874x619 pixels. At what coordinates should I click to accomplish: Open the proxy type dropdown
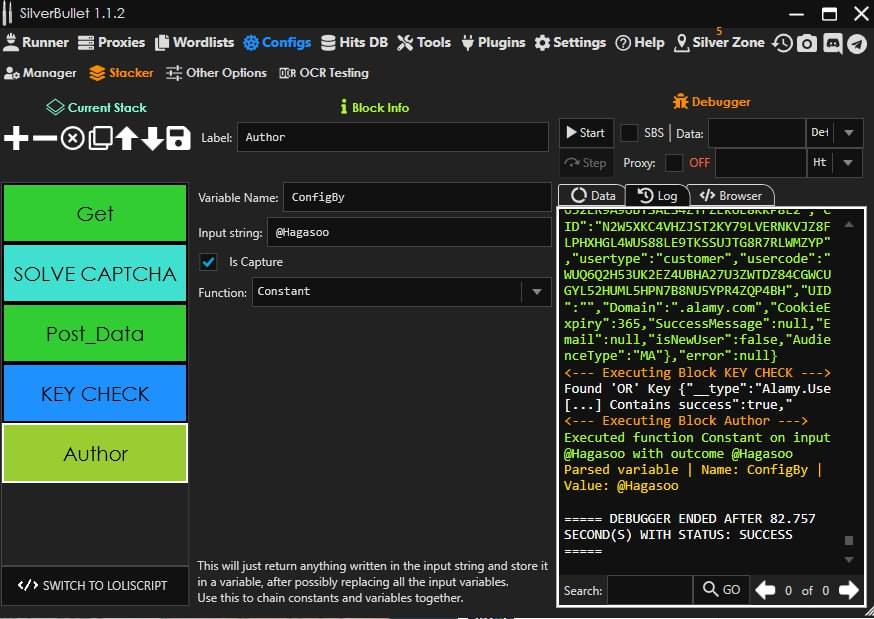pyautogui.click(x=848, y=163)
